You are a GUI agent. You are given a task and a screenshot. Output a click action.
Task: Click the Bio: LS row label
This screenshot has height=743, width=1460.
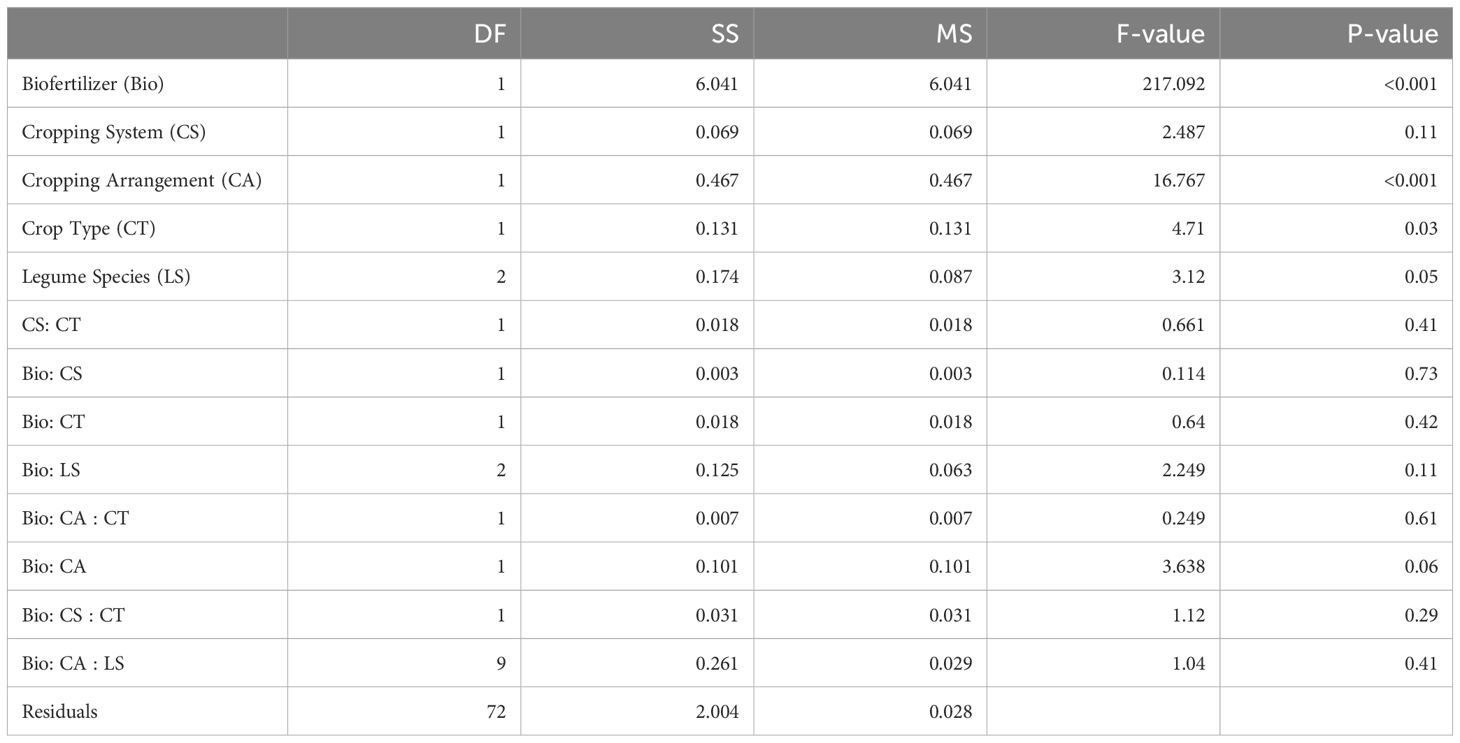51,470
